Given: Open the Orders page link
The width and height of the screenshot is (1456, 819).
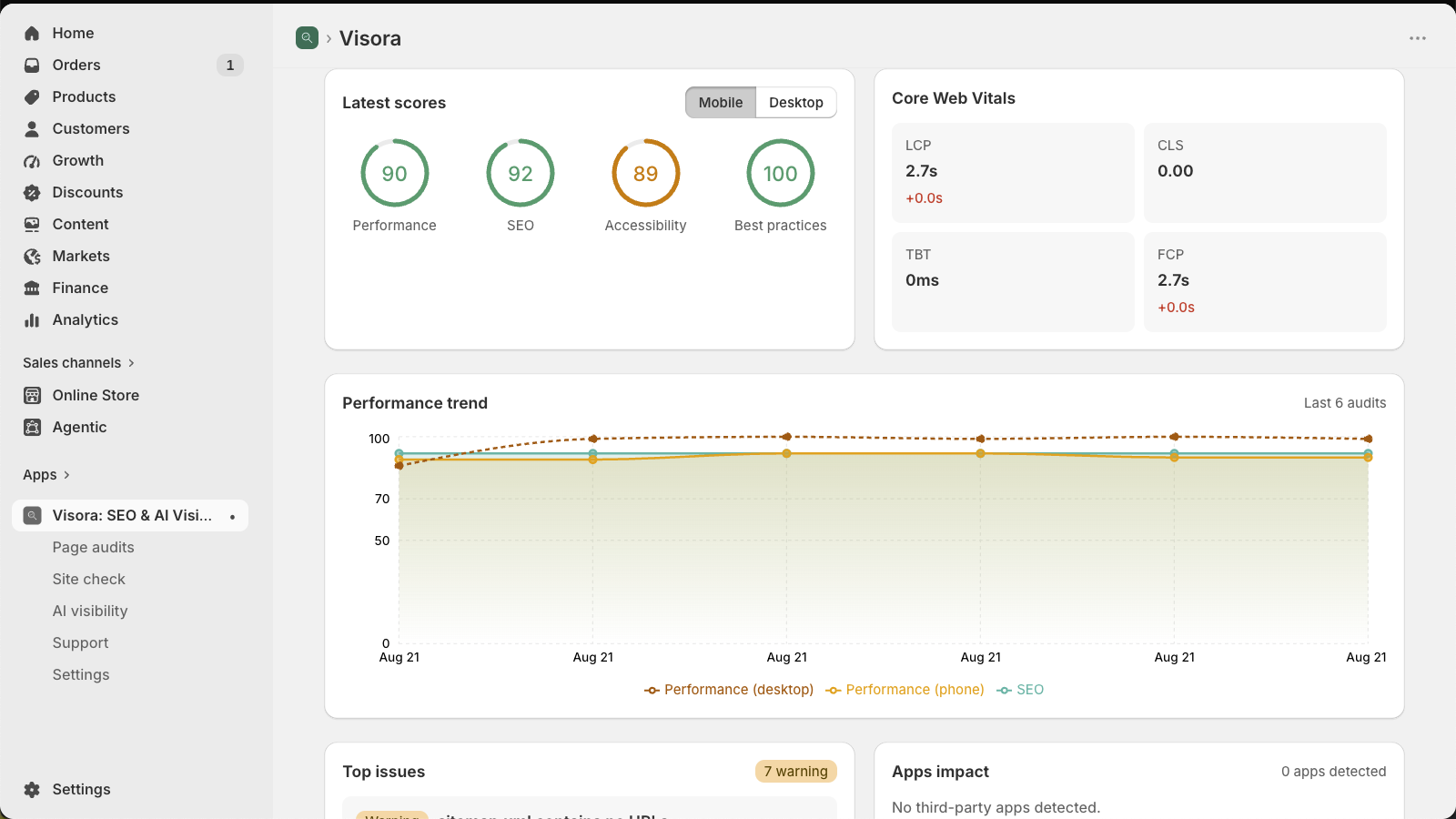Looking at the screenshot, I should point(76,66).
